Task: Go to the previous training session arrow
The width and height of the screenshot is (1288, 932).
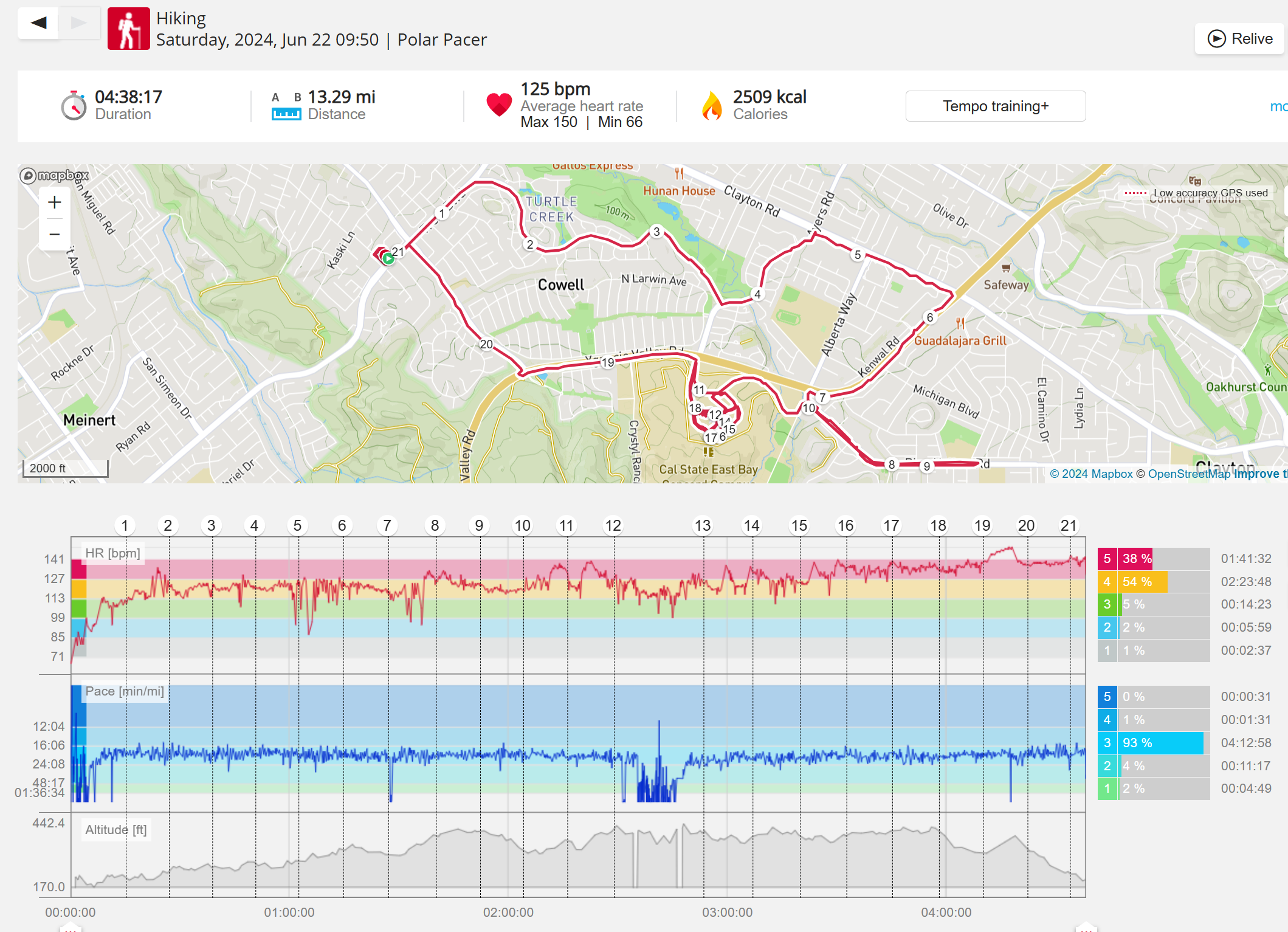Action: coord(38,23)
